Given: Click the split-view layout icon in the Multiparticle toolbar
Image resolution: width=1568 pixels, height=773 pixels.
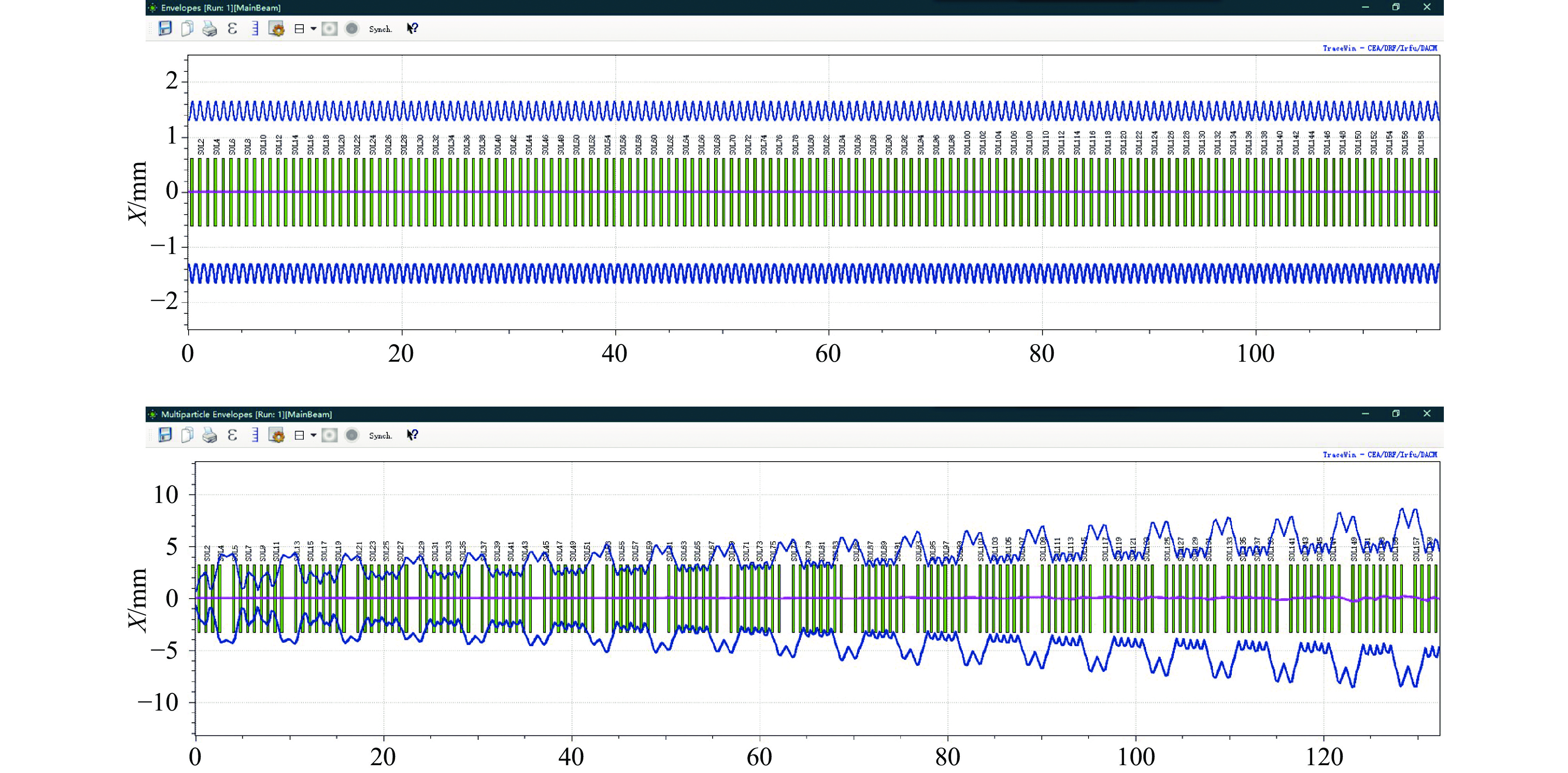Looking at the screenshot, I should [x=299, y=435].
